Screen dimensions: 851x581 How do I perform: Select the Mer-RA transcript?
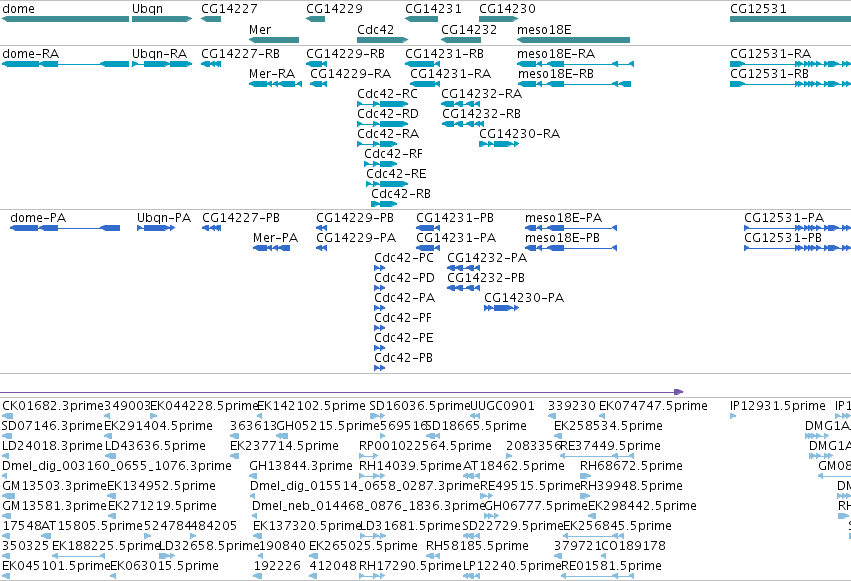coord(275,84)
